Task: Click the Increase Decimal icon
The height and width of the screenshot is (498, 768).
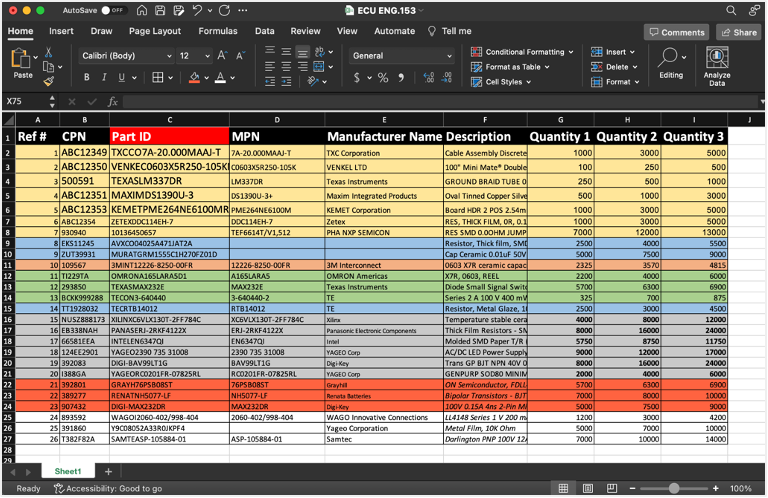Action: pos(429,77)
